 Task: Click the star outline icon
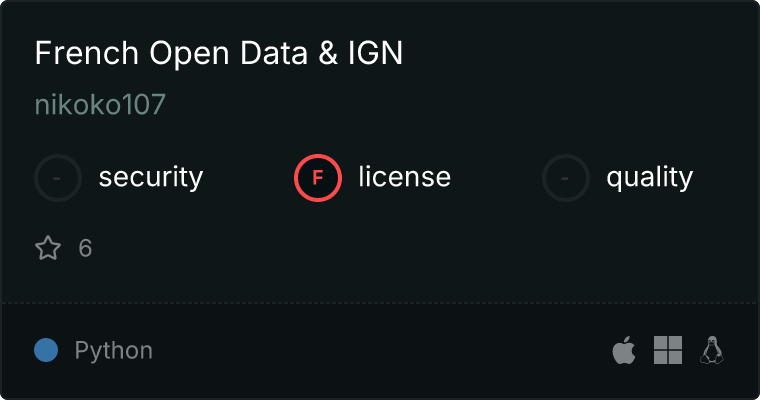pyautogui.click(x=48, y=248)
